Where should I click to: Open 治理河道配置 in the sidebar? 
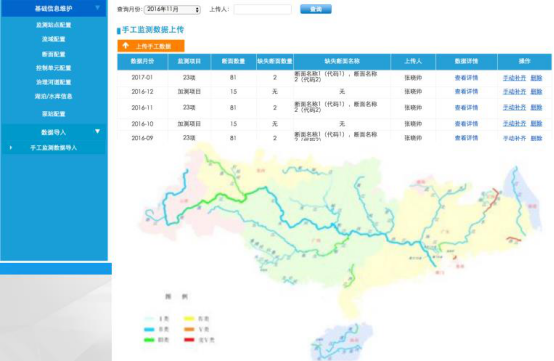54,82
